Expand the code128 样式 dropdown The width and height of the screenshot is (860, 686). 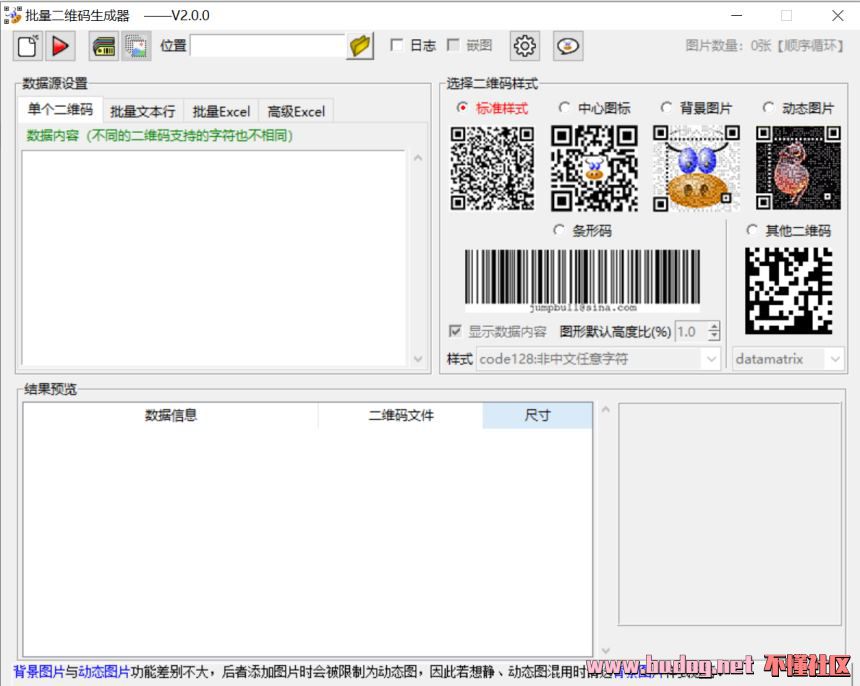(x=710, y=359)
